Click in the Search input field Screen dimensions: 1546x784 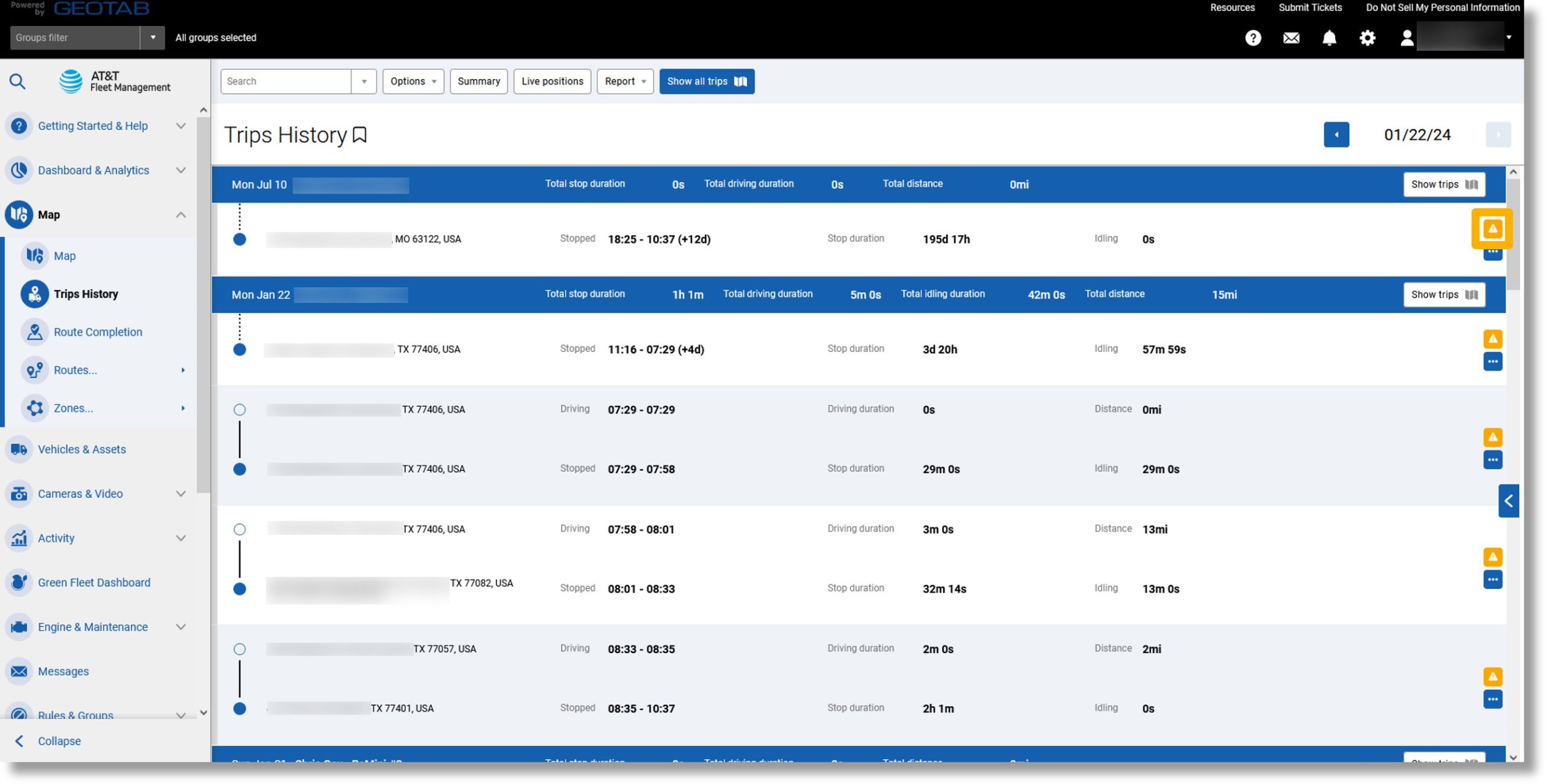click(x=286, y=81)
